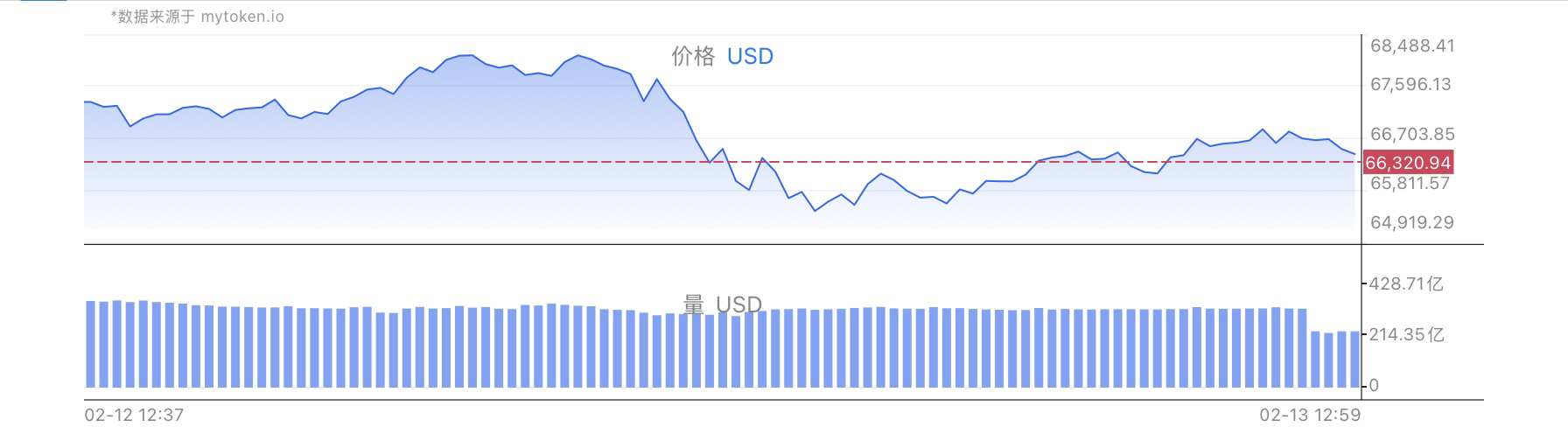Select the 02-13 12:59 end time label
Screen dimensions: 1568x434
[x=1310, y=415]
